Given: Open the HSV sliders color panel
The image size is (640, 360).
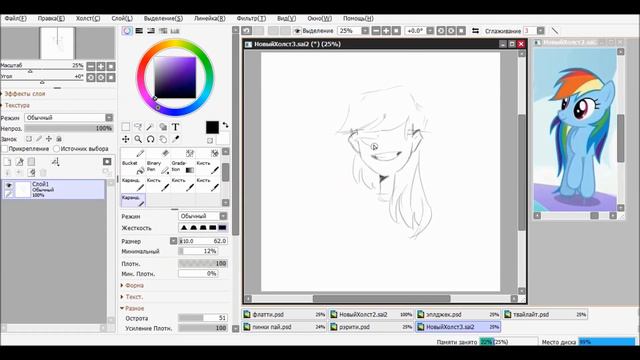Looking at the screenshot, I should point(151,31).
